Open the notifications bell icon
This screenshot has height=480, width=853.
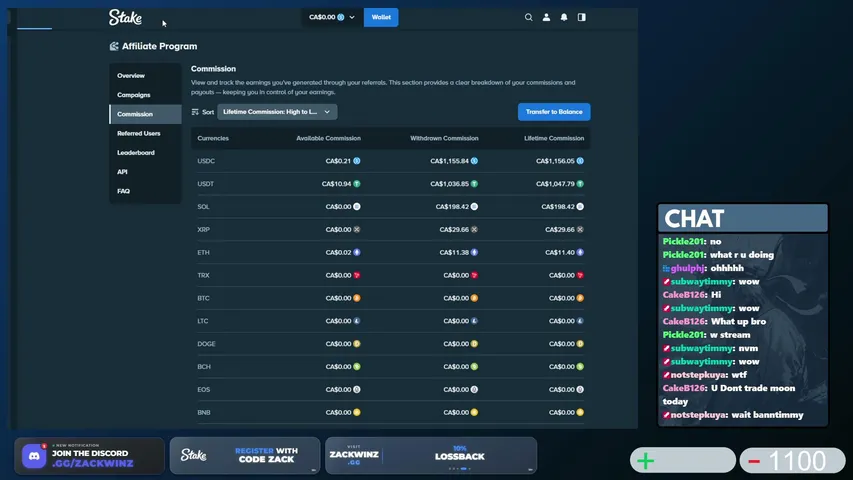coord(564,17)
